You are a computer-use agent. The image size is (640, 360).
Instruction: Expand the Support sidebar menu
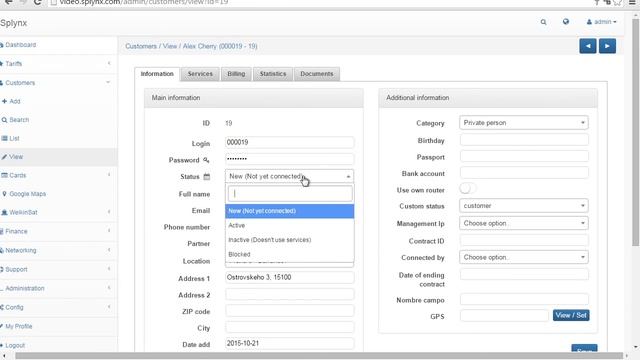pyautogui.click(x=58, y=269)
